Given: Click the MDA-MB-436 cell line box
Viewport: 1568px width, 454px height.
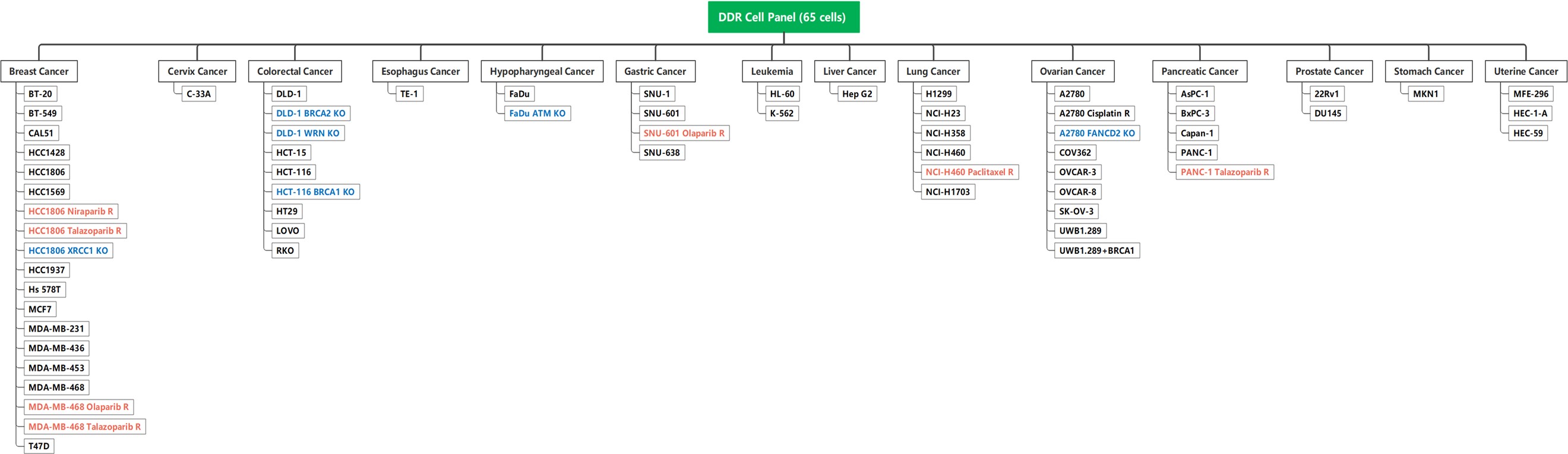Looking at the screenshot, I should click(56, 348).
